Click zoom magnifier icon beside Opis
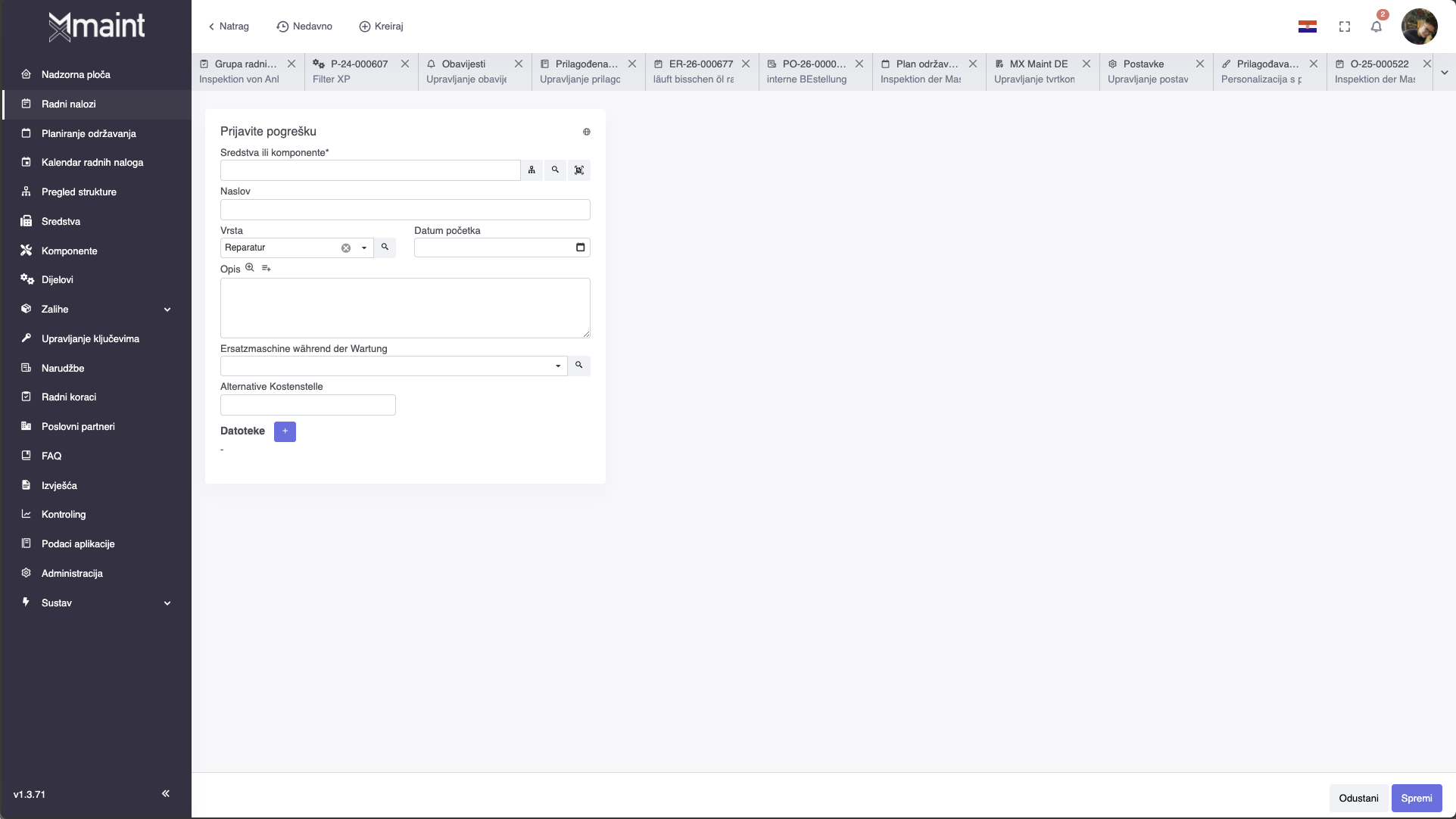This screenshot has height=819, width=1456. click(250, 268)
